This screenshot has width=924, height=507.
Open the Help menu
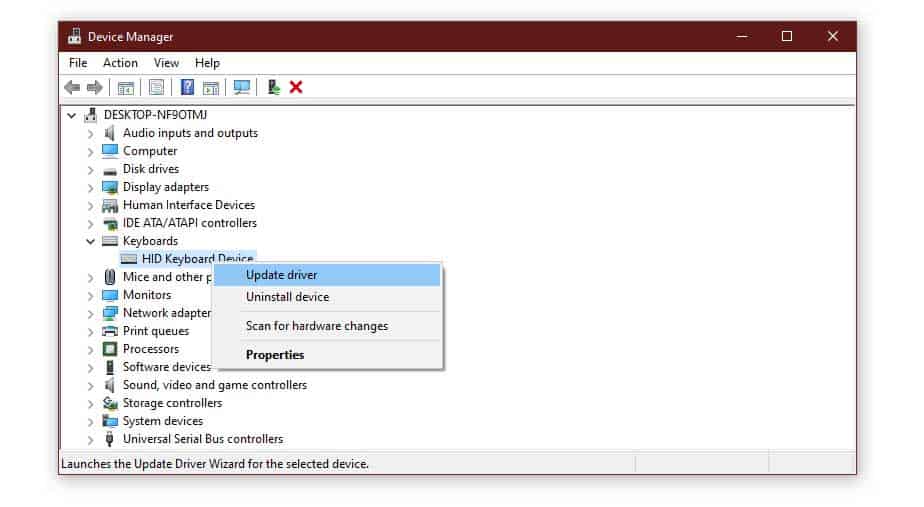point(207,63)
